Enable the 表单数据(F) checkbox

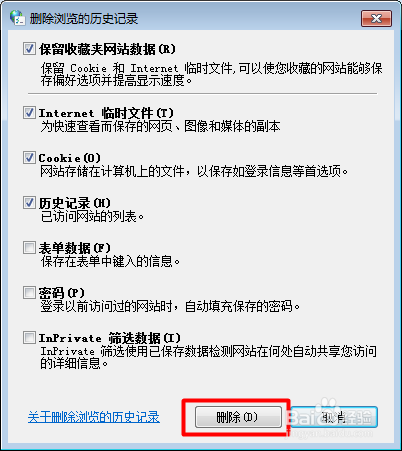[29, 247]
